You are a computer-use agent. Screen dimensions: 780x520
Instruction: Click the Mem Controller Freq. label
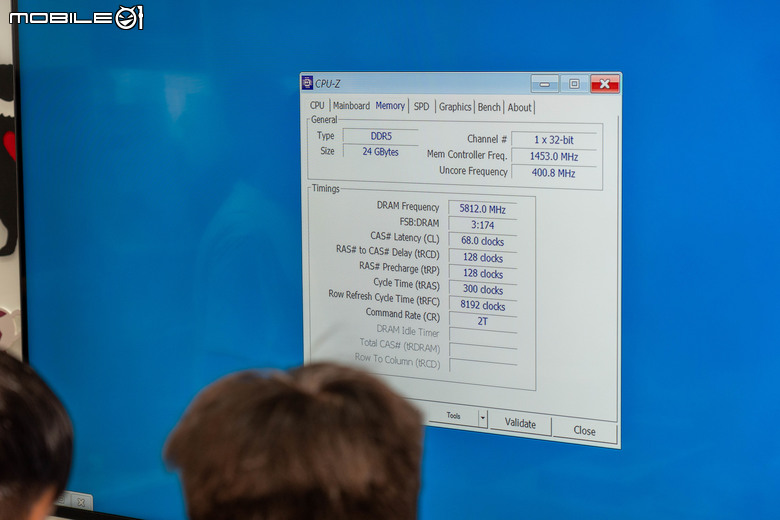tap(467, 155)
